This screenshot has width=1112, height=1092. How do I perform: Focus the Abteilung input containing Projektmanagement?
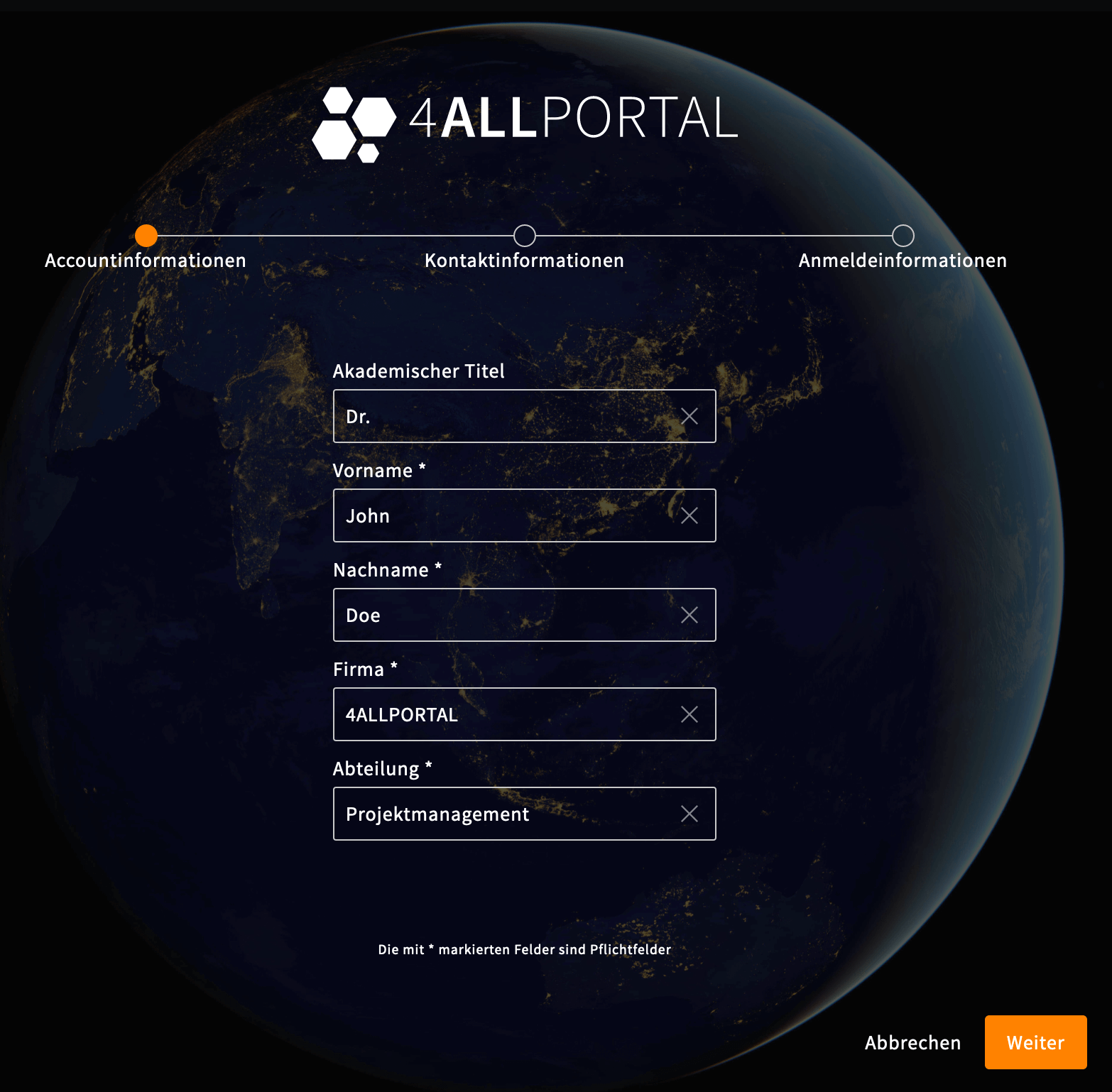525,814
